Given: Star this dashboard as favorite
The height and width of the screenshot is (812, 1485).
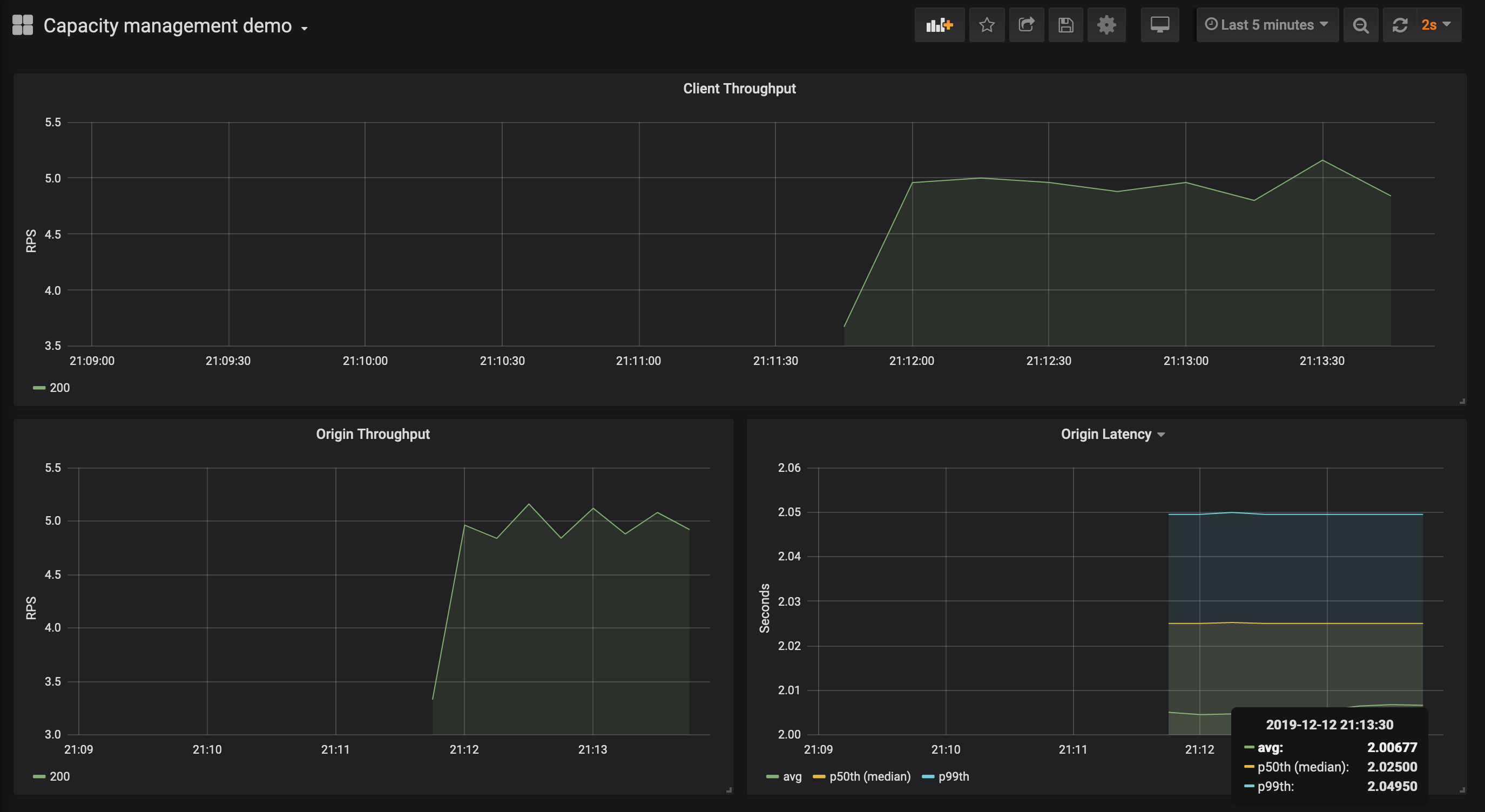Looking at the screenshot, I should tap(987, 25).
